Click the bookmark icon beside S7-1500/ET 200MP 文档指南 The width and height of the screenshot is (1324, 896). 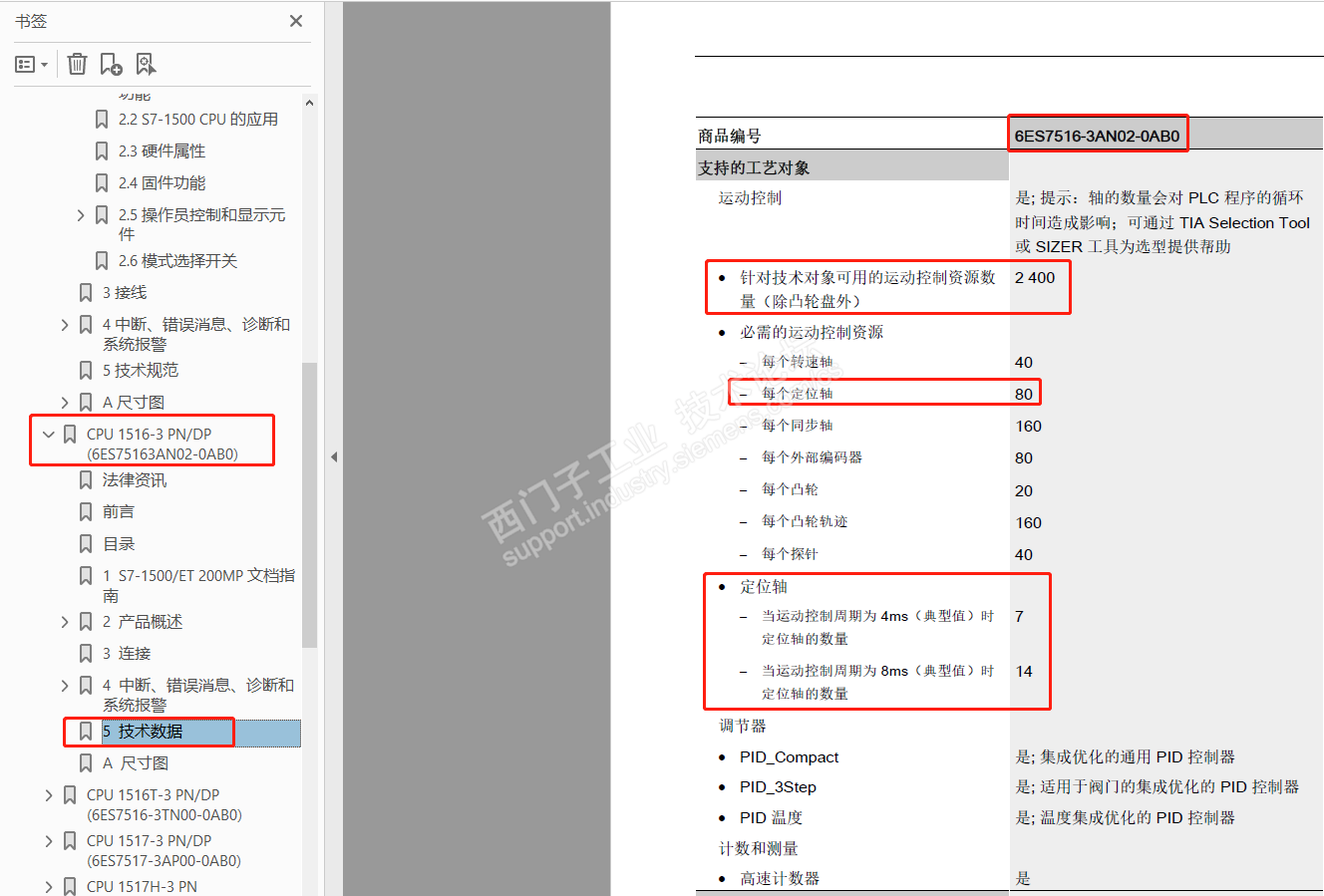(86, 576)
